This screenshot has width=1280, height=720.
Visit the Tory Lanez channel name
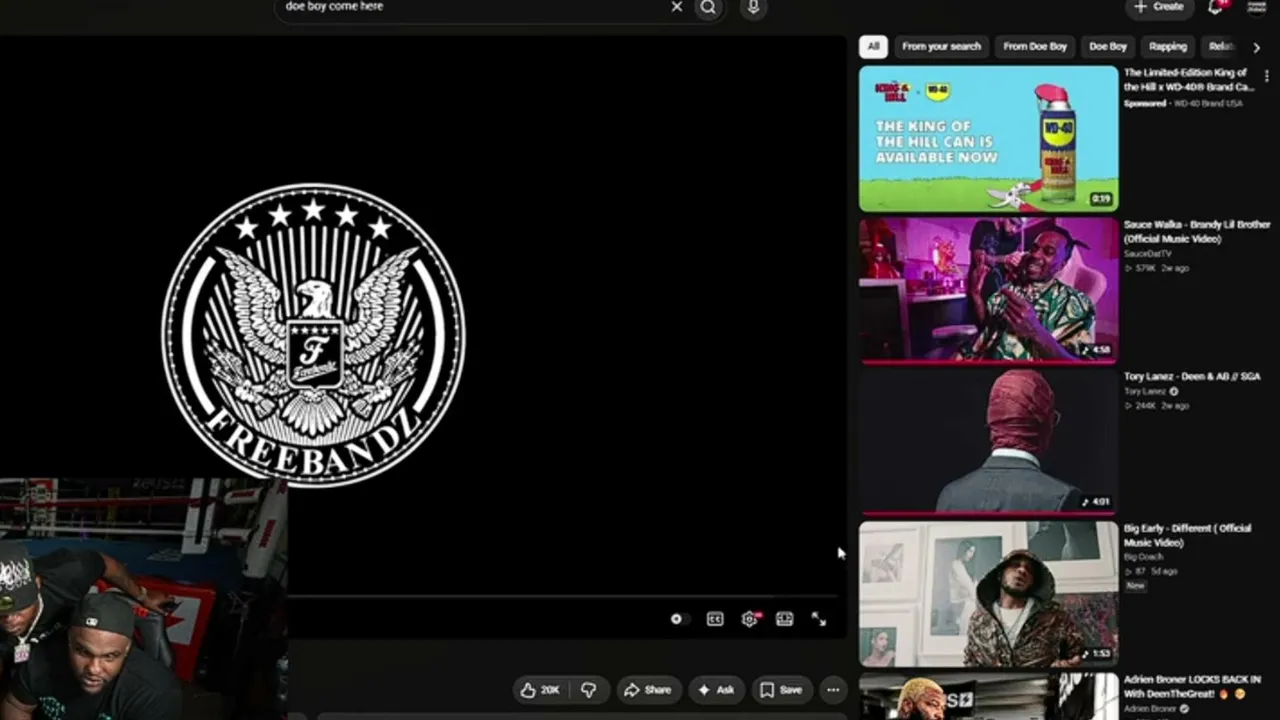1145,392
